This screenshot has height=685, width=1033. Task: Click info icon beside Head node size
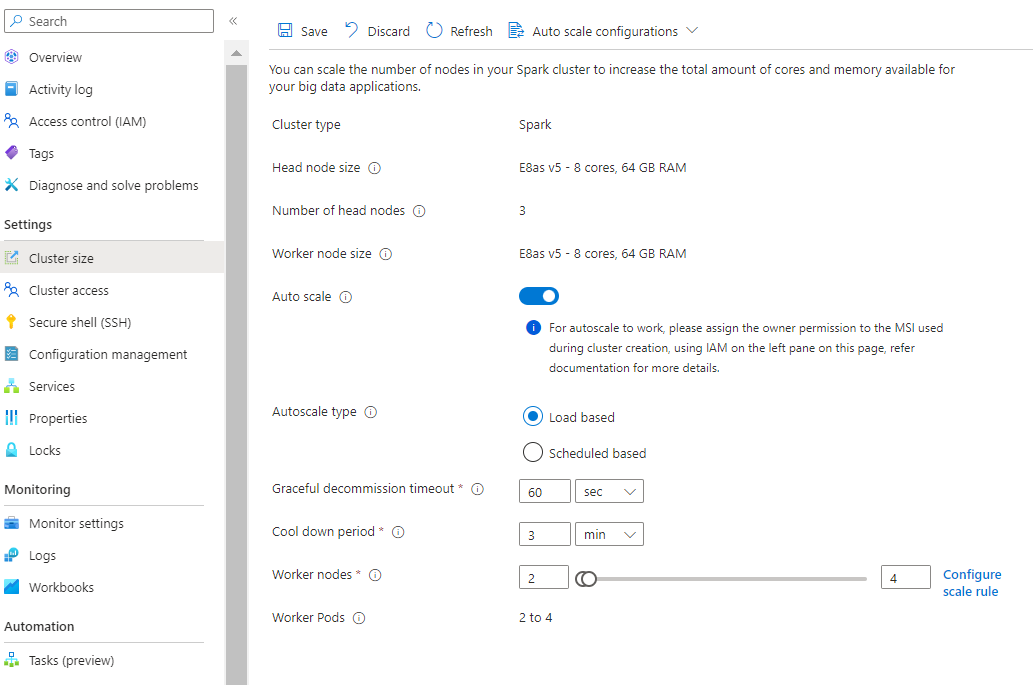pyautogui.click(x=374, y=168)
